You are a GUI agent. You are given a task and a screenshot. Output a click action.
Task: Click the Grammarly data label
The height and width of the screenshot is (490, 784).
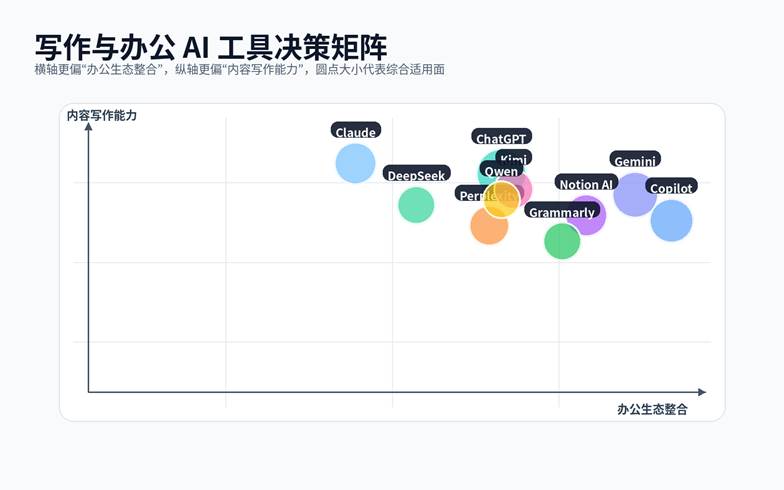coord(561,212)
